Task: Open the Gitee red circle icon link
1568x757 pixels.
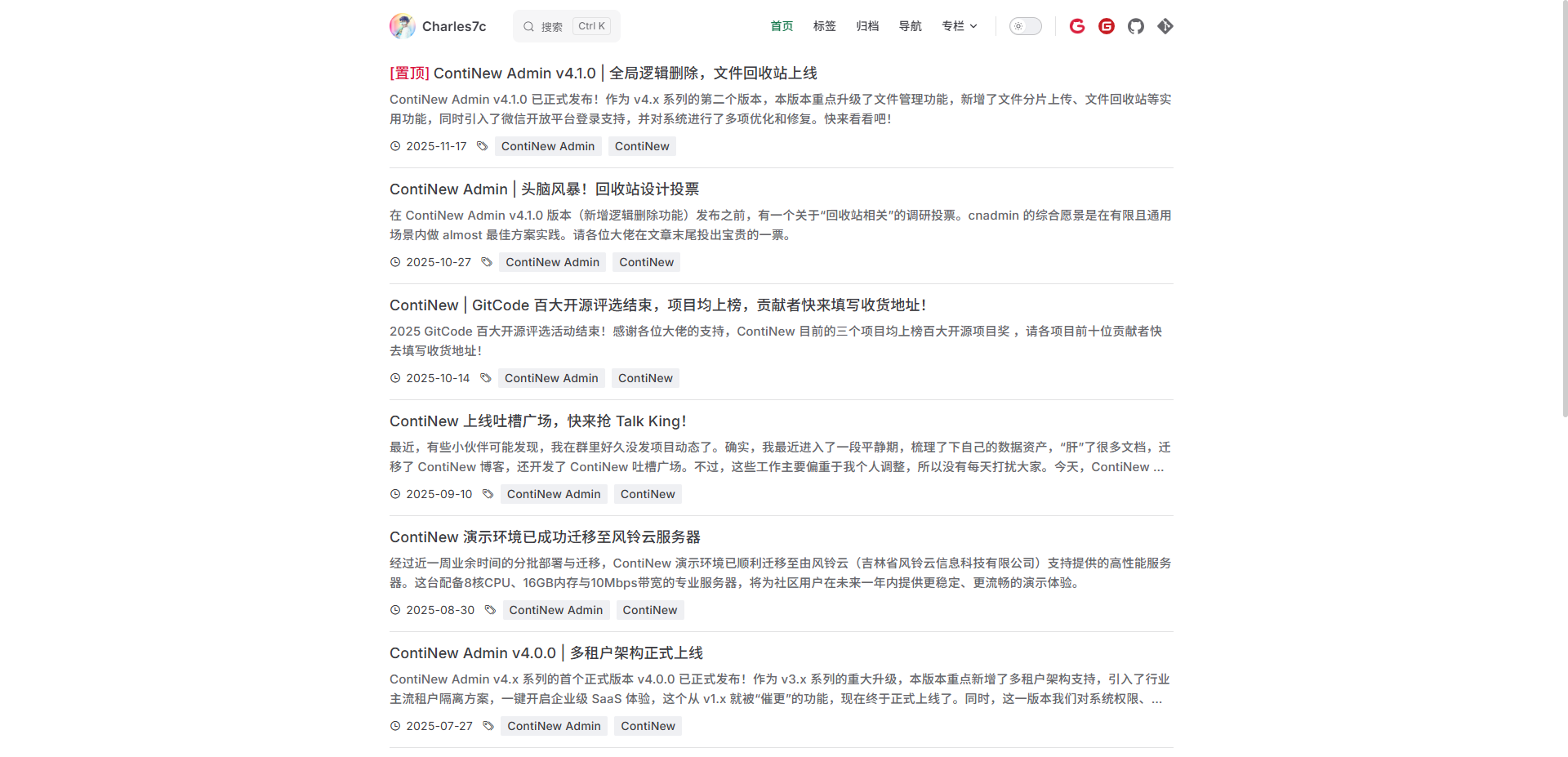Action: coord(1107,26)
